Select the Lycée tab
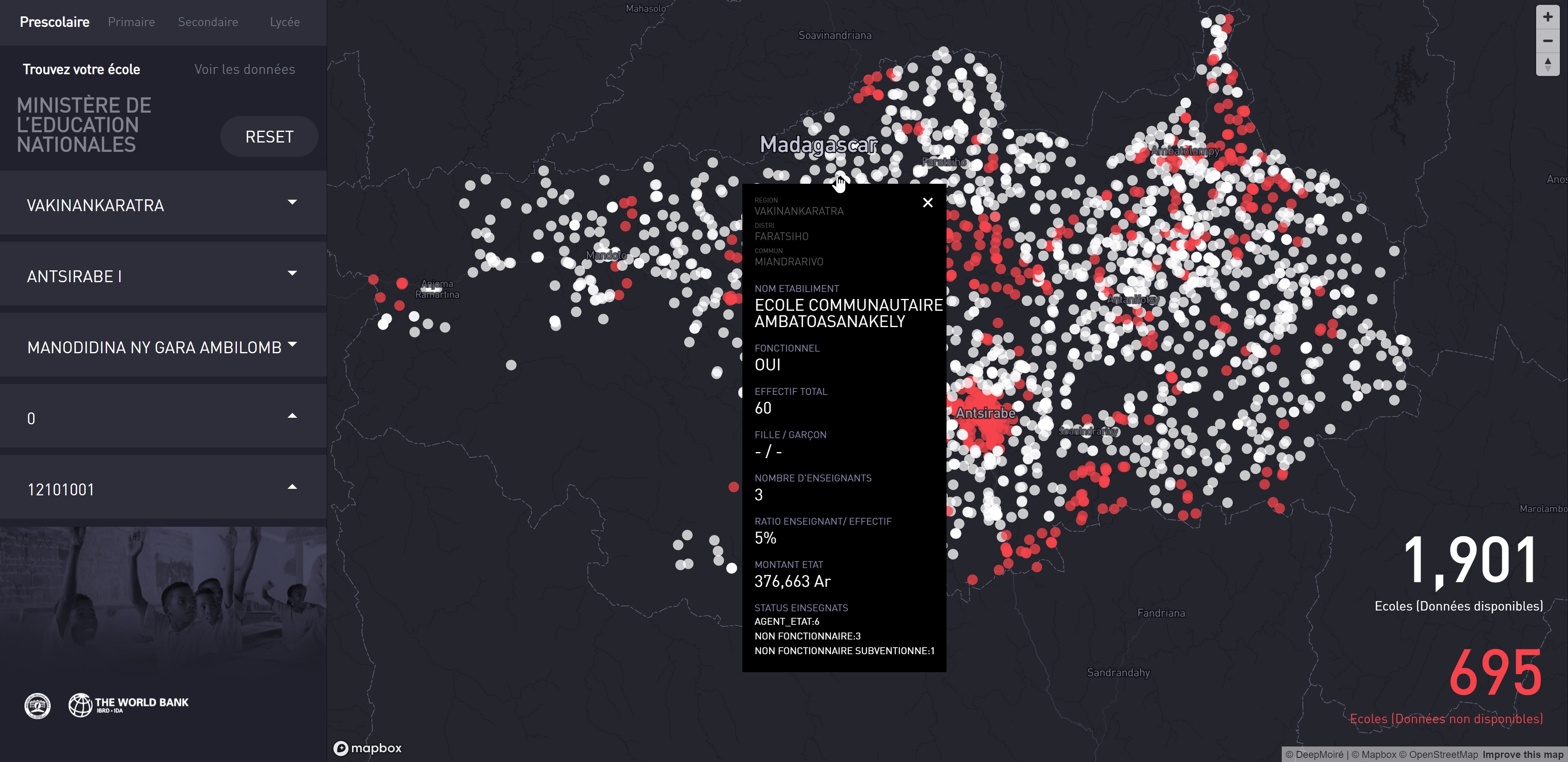The height and width of the screenshot is (762, 1568). 285,22
